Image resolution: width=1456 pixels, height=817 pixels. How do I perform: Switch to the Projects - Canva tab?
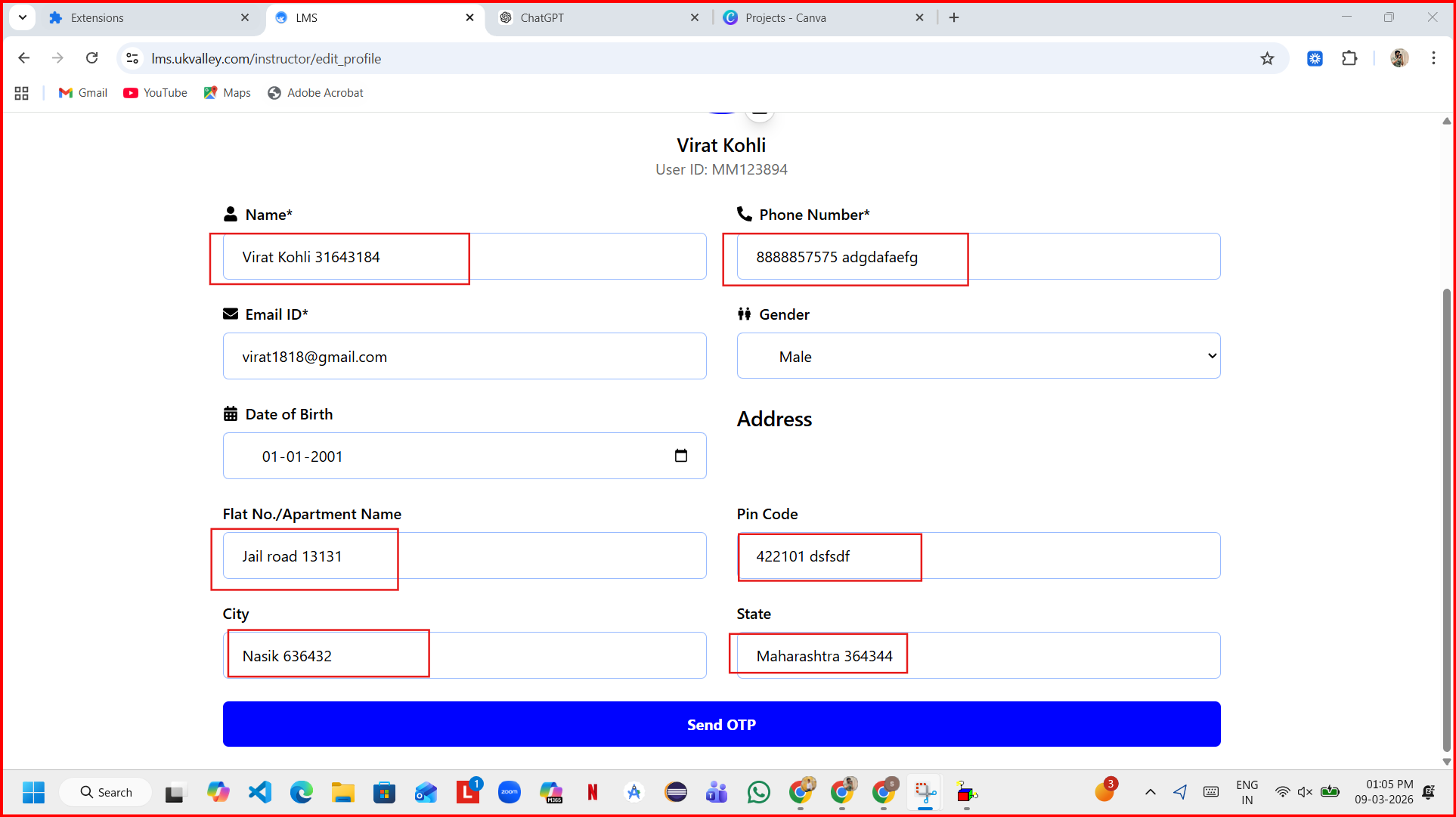(785, 17)
